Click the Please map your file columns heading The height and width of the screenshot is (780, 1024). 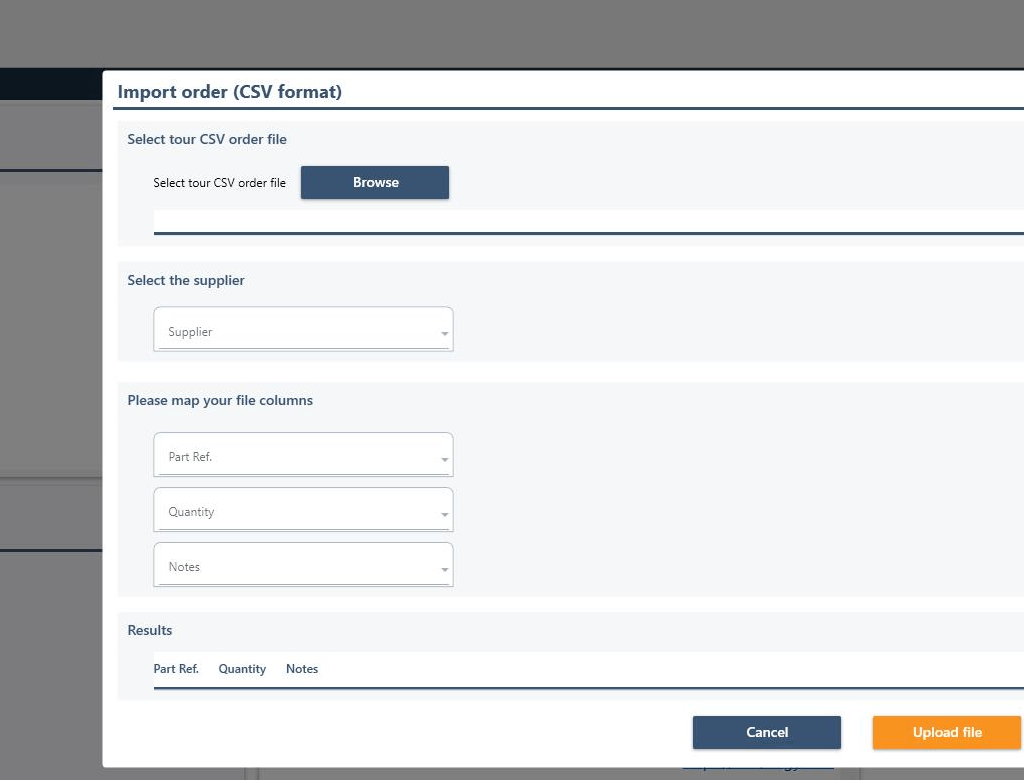(x=220, y=400)
